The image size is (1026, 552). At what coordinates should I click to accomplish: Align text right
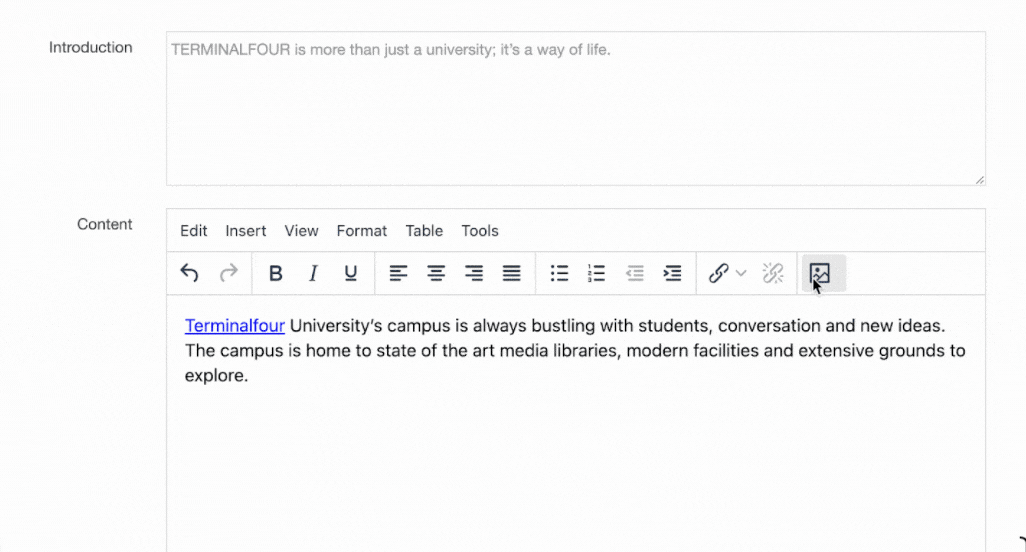(x=474, y=273)
